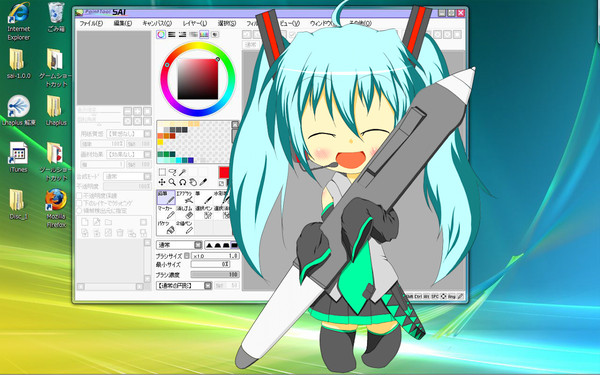
Task: Open the 選択(S) menu
Action: click(227, 23)
